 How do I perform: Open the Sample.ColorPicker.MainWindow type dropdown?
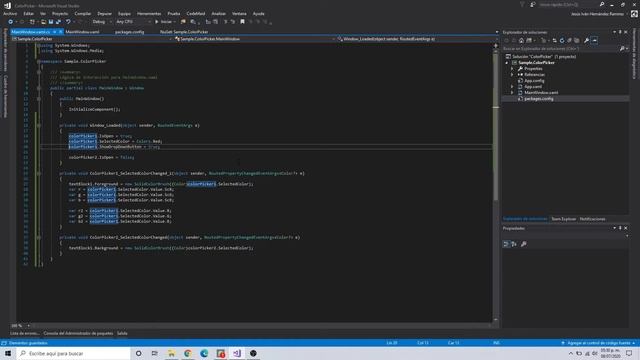pyautogui.click(x=255, y=39)
